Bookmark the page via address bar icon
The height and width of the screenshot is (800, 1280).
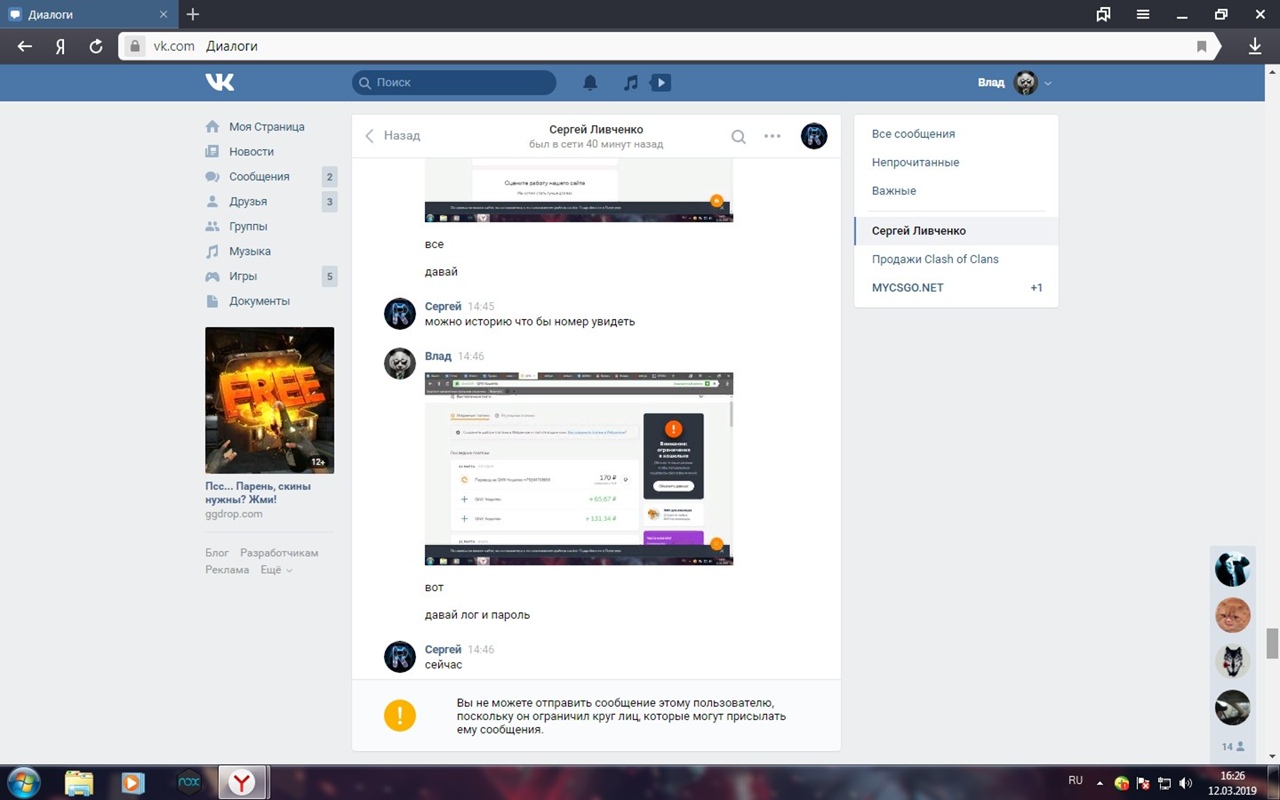click(1202, 46)
